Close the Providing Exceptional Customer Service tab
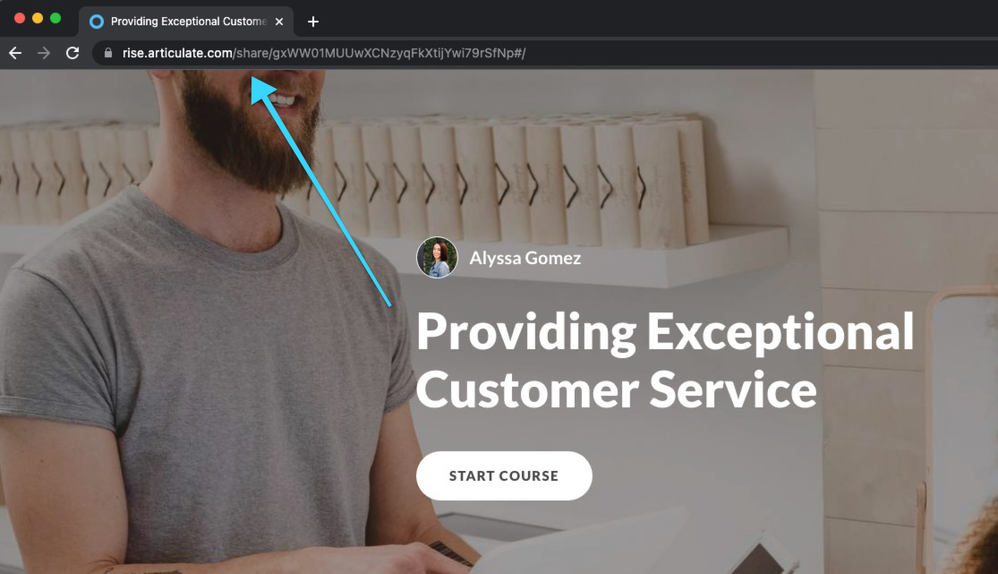Image resolution: width=998 pixels, height=574 pixels. pos(279,22)
